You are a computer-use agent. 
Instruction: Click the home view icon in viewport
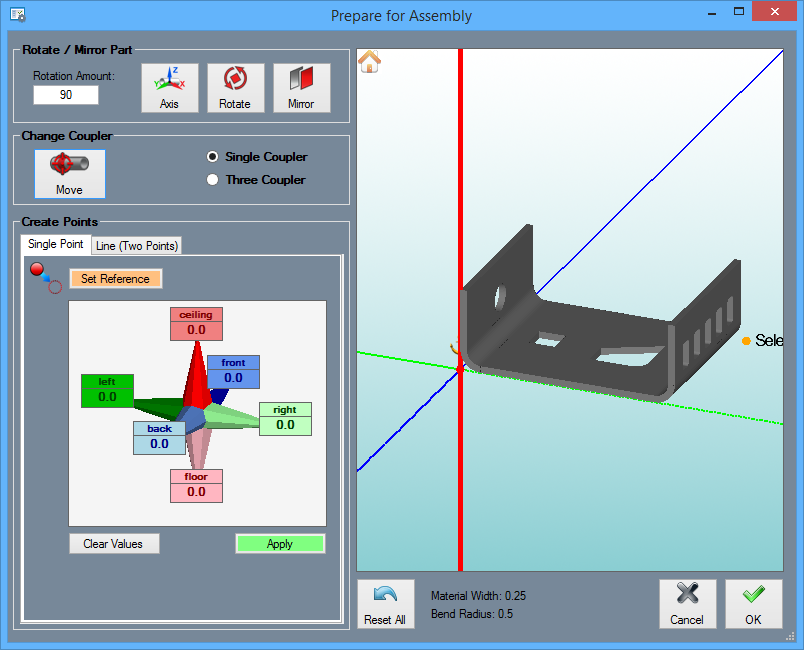click(369, 62)
